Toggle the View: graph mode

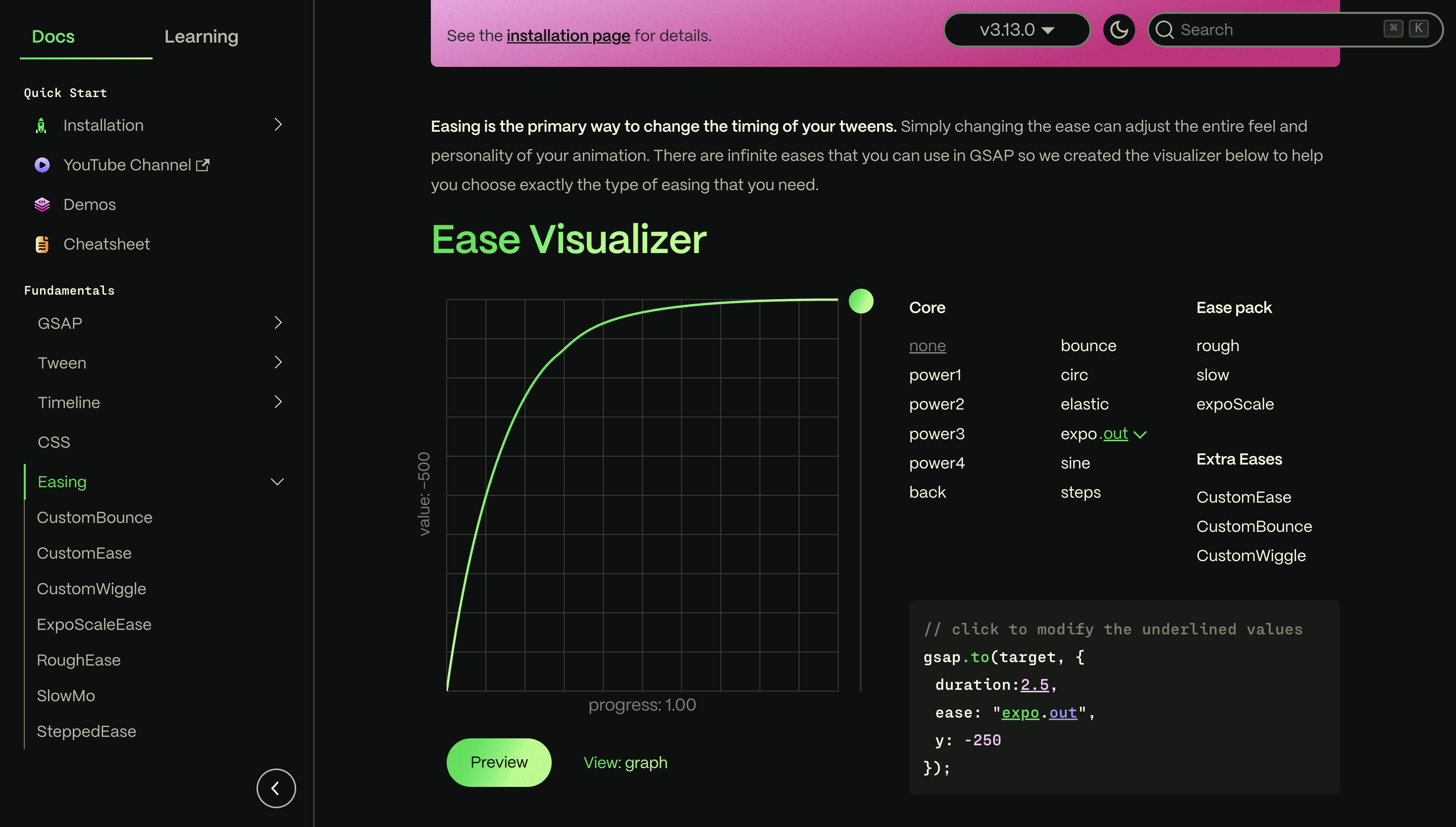click(625, 762)
